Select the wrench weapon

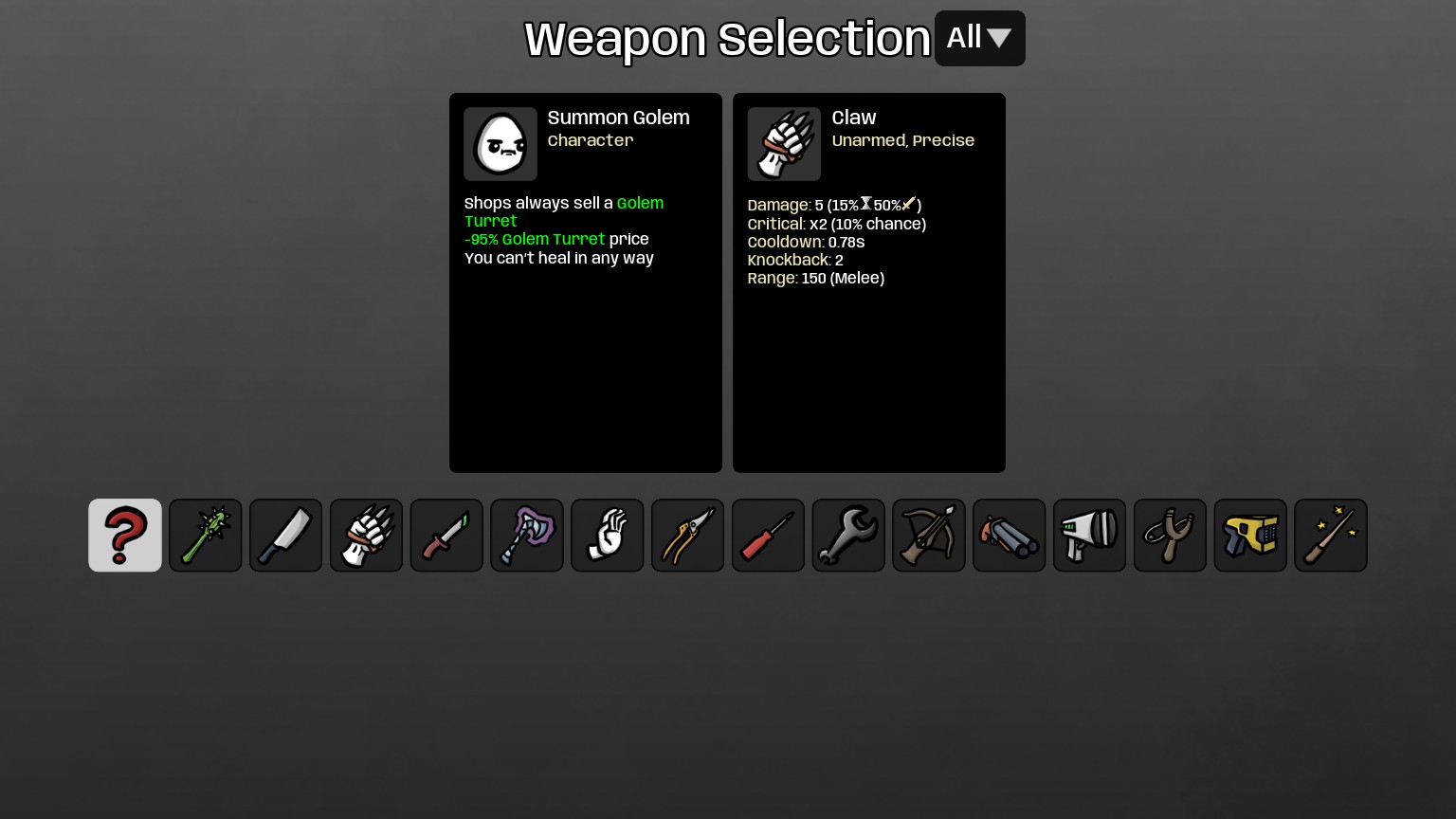pos(848,536)
